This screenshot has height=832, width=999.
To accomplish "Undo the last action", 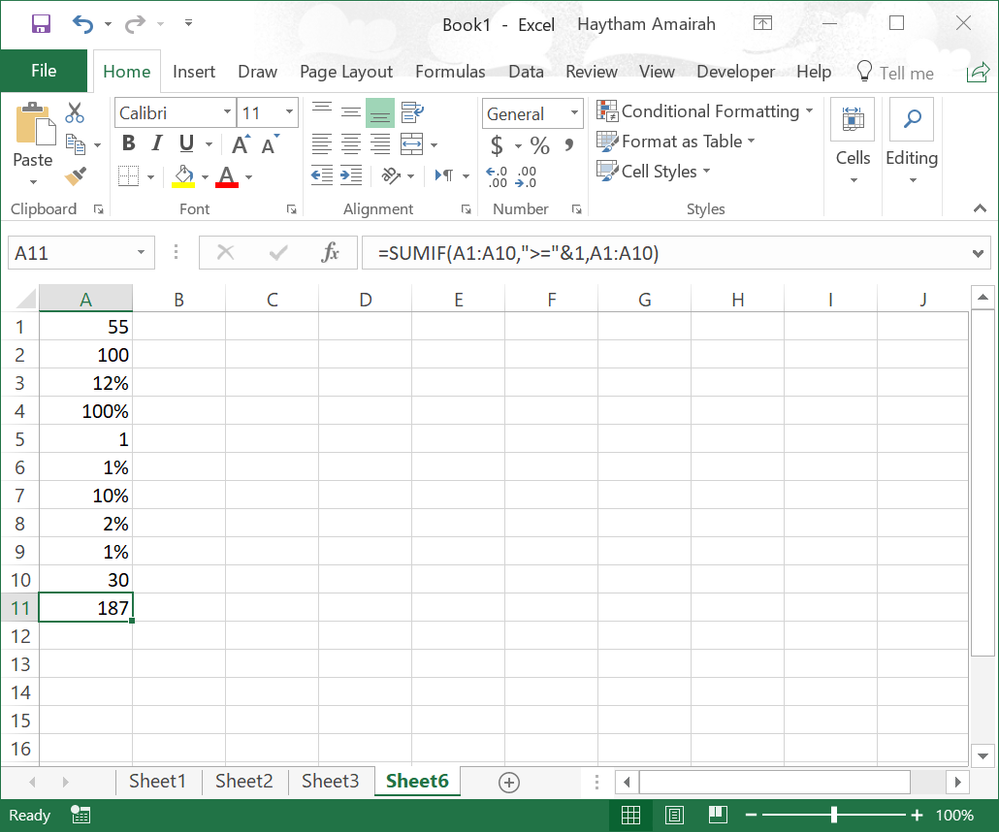I will [x=83, y=24].
